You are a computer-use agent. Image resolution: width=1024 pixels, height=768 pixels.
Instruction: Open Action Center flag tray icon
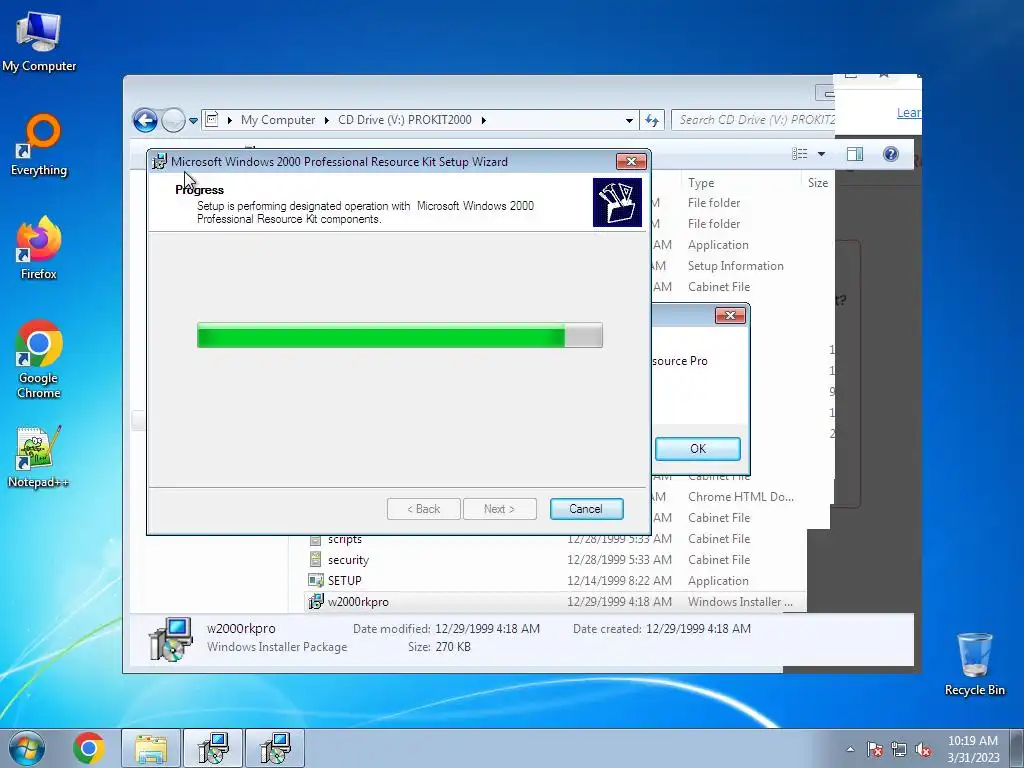874,749
